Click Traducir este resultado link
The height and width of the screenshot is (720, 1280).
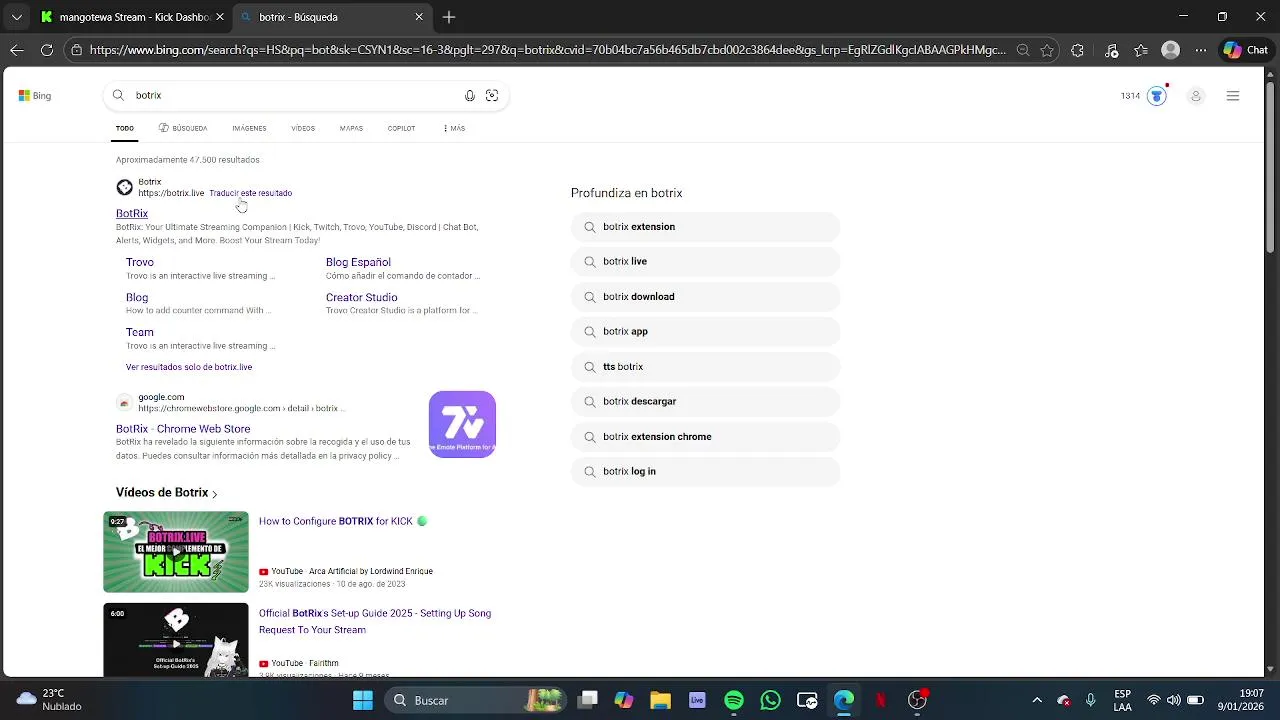click(250, 193)
